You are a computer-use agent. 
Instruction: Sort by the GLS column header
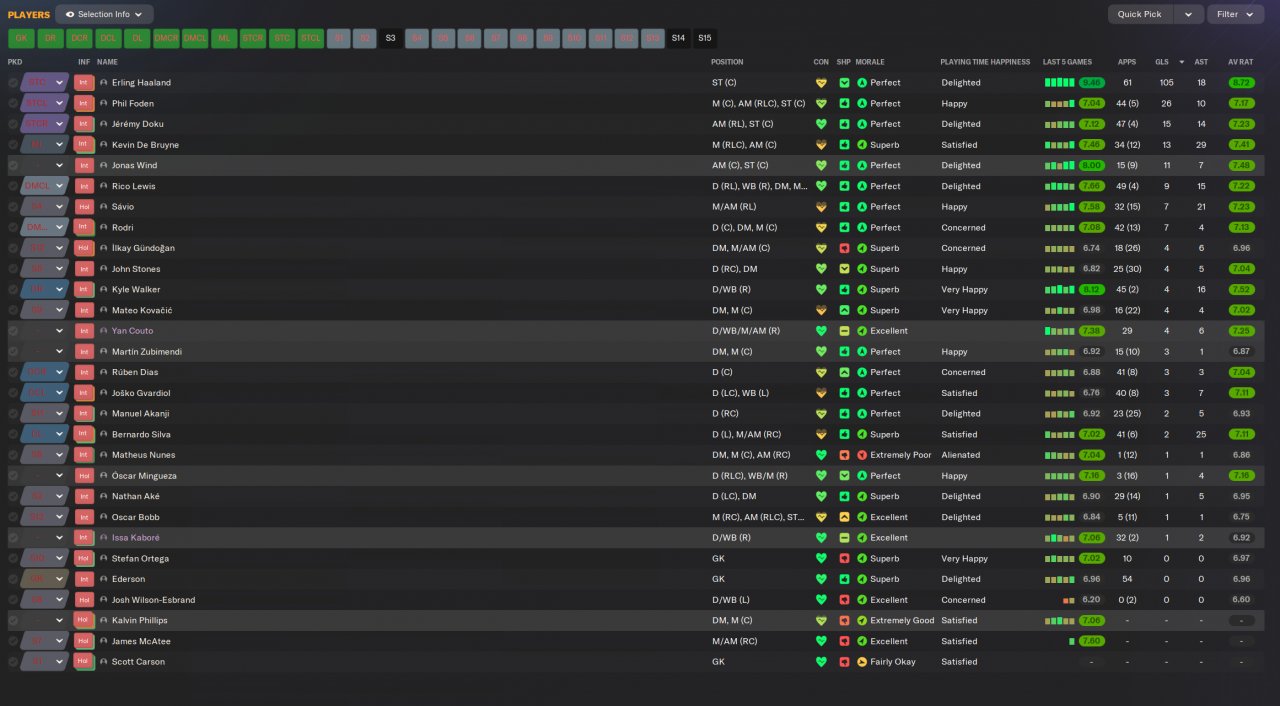(1161, 62)
